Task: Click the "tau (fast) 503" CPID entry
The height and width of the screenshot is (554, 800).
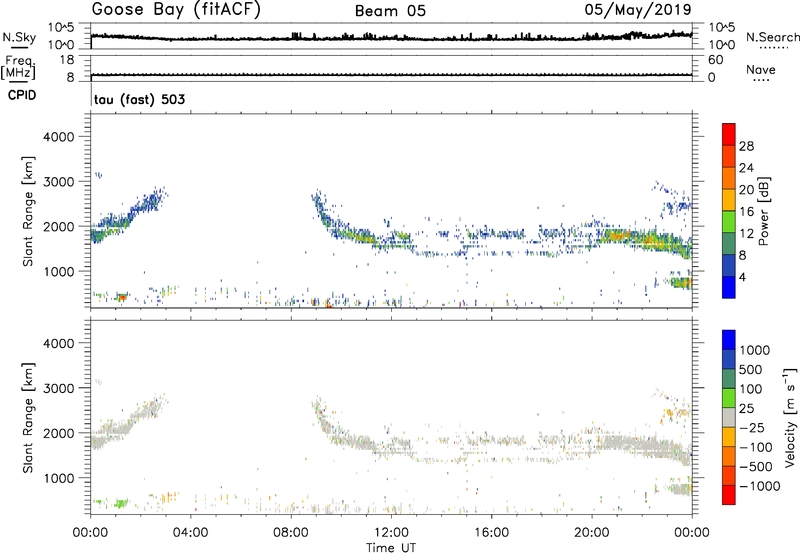Action: (139, 99)
